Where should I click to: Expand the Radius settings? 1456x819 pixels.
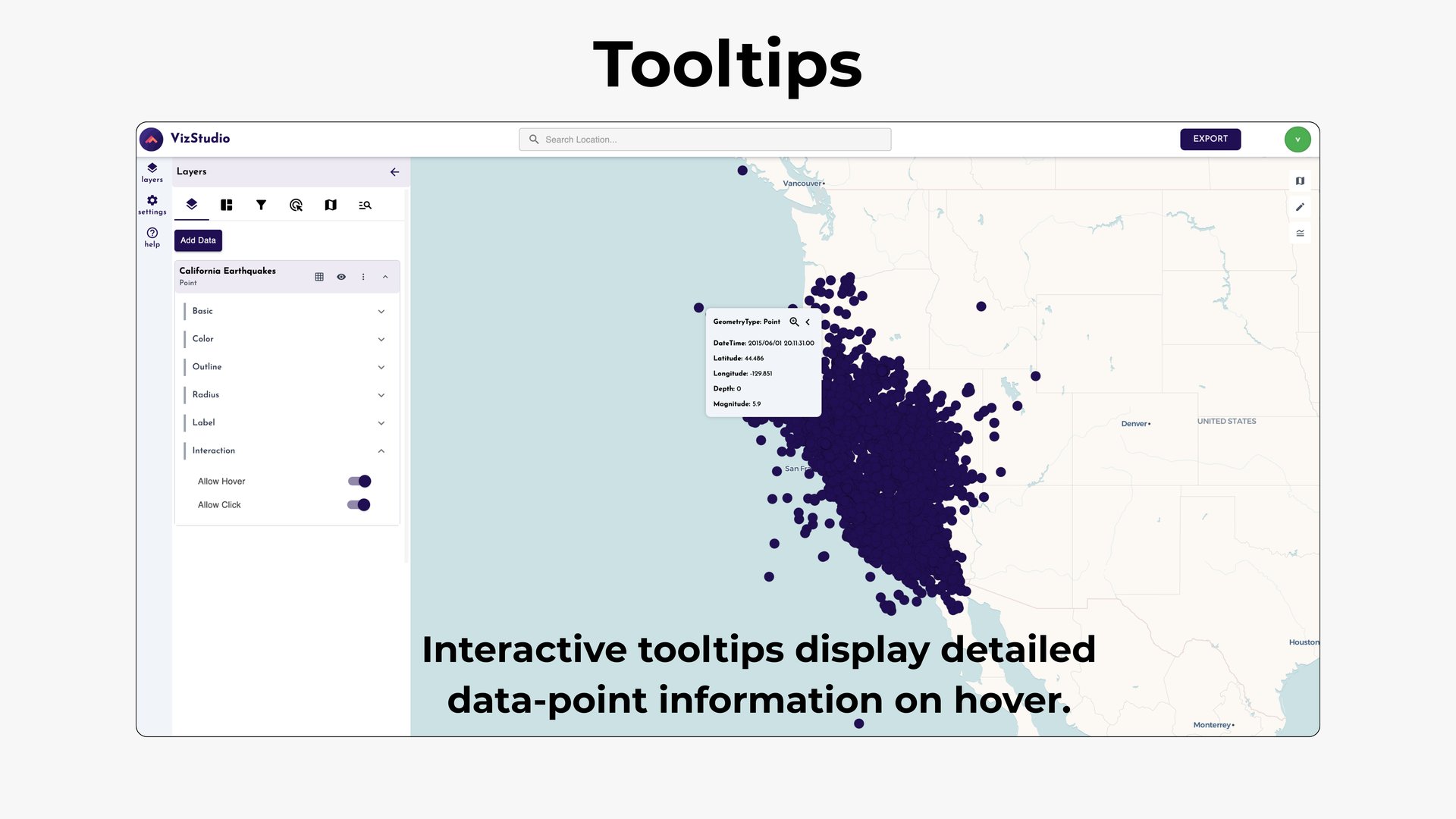point(381,394)
